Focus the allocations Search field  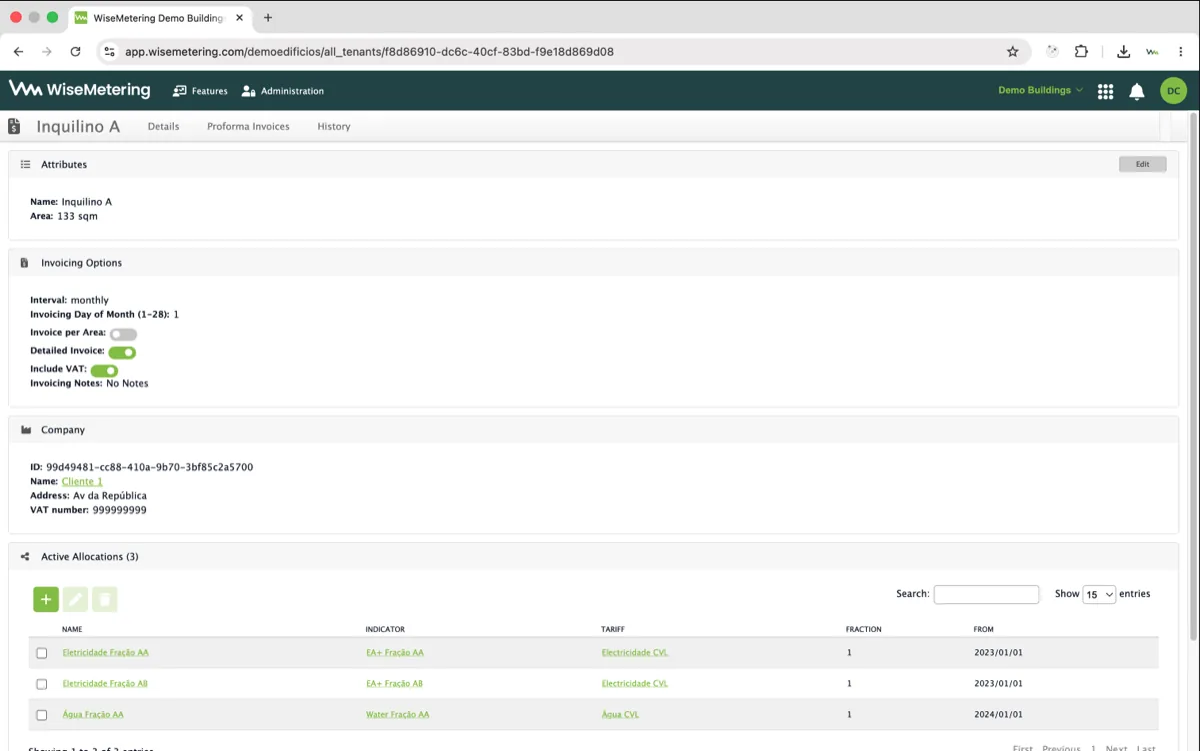(986, 594)
